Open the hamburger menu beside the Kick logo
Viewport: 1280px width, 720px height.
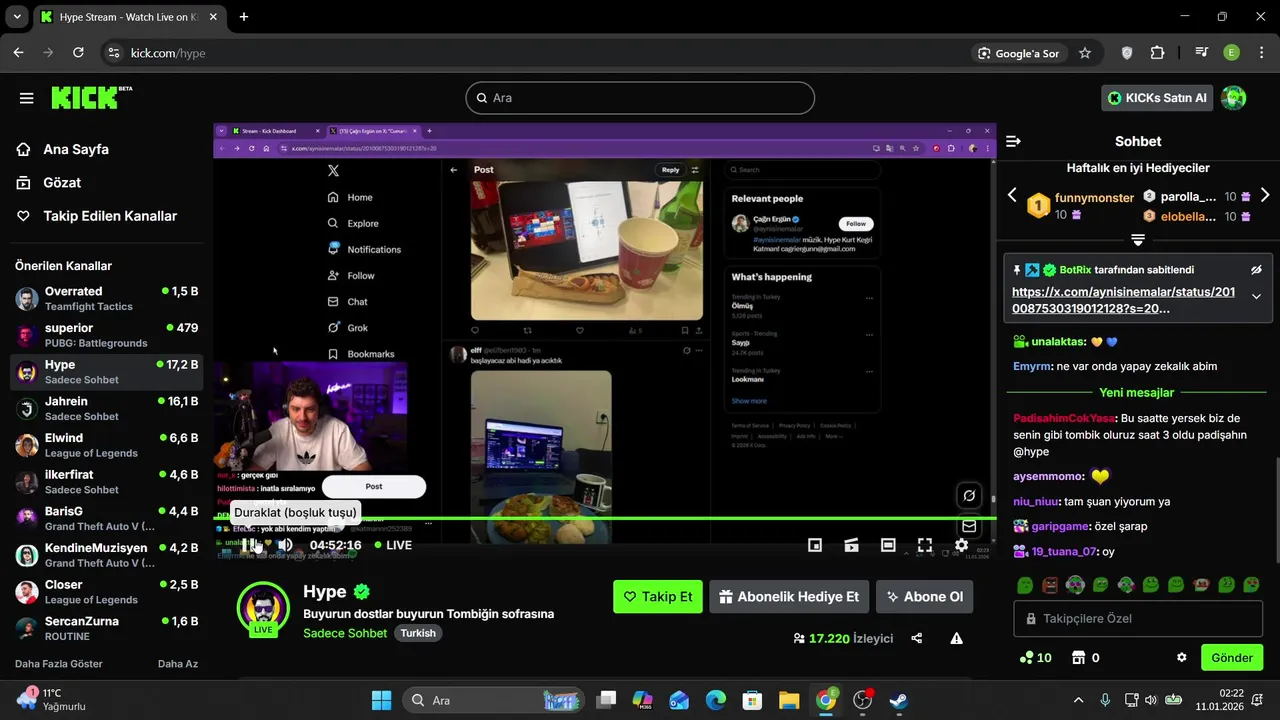[x=26, y=98]
